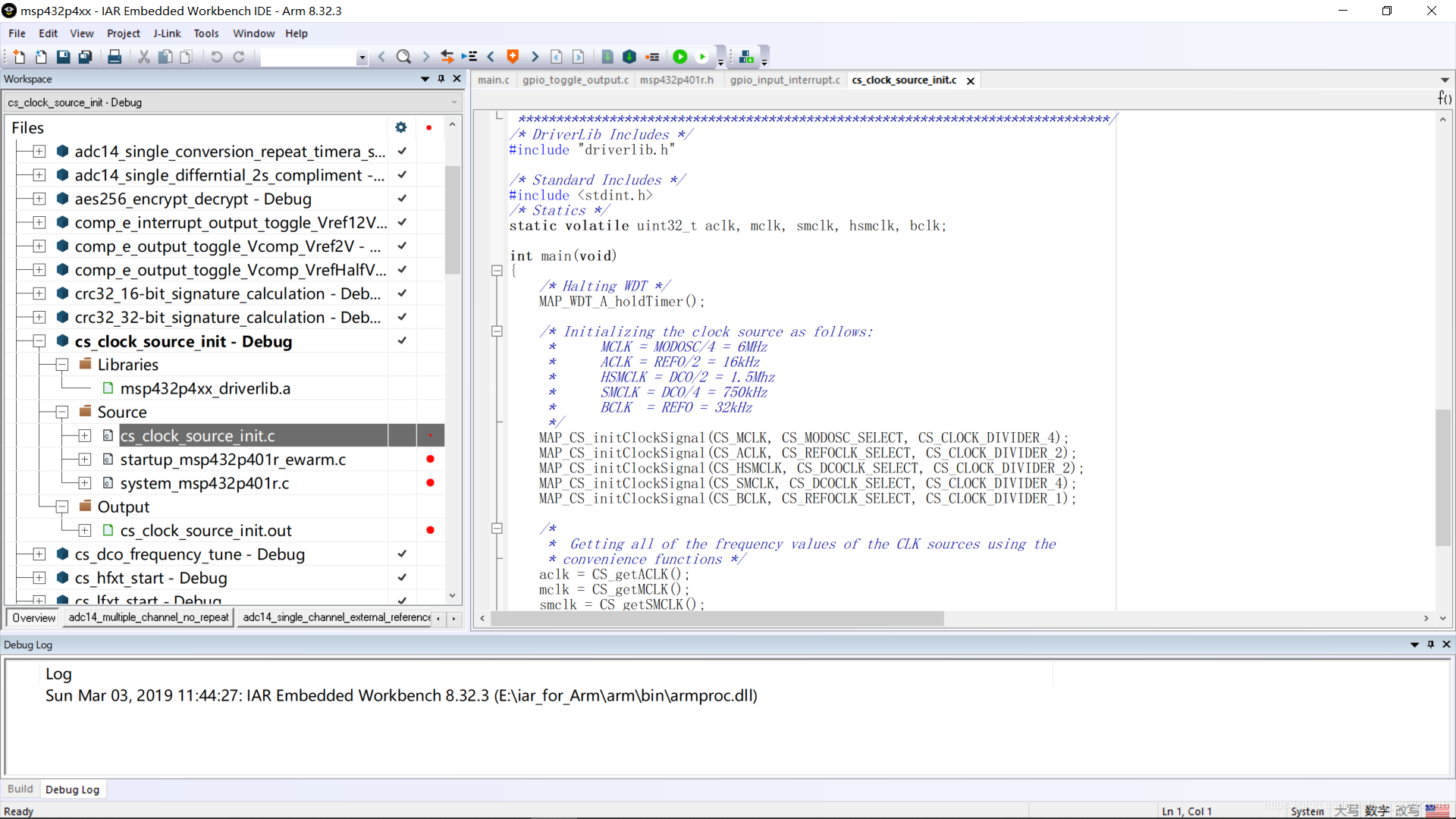
Task: Save the current file with the floppy icon
Action: click(x=64, y=57)
